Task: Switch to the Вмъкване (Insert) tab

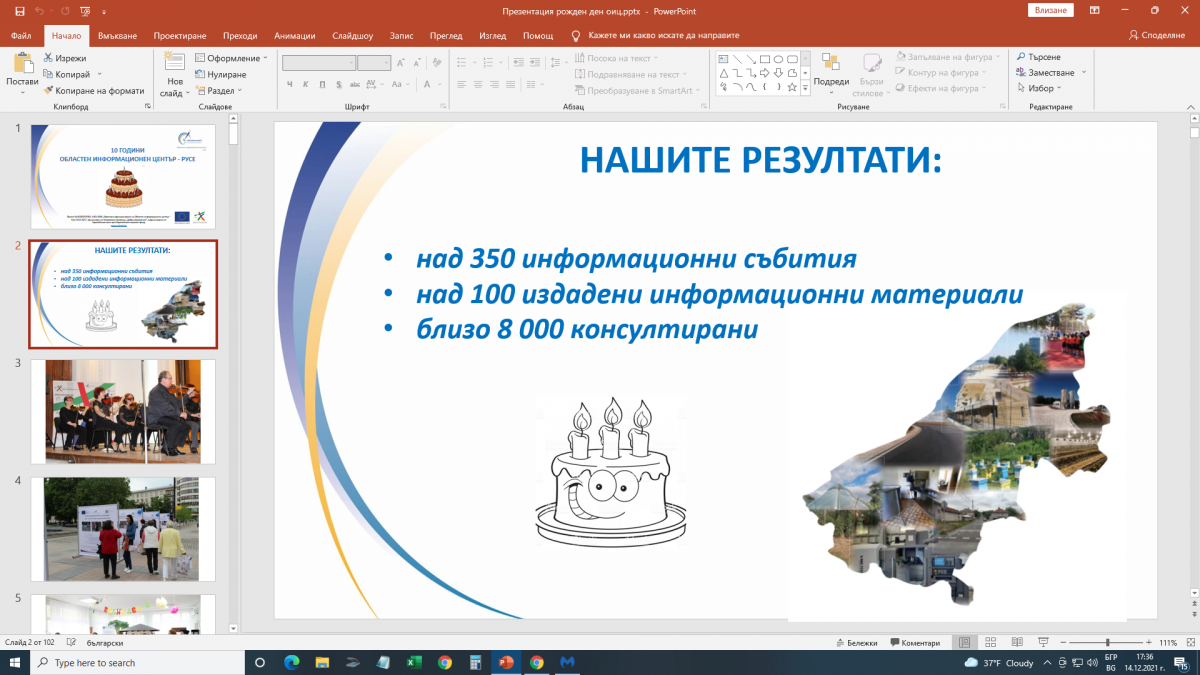Action: click(119, 35)
